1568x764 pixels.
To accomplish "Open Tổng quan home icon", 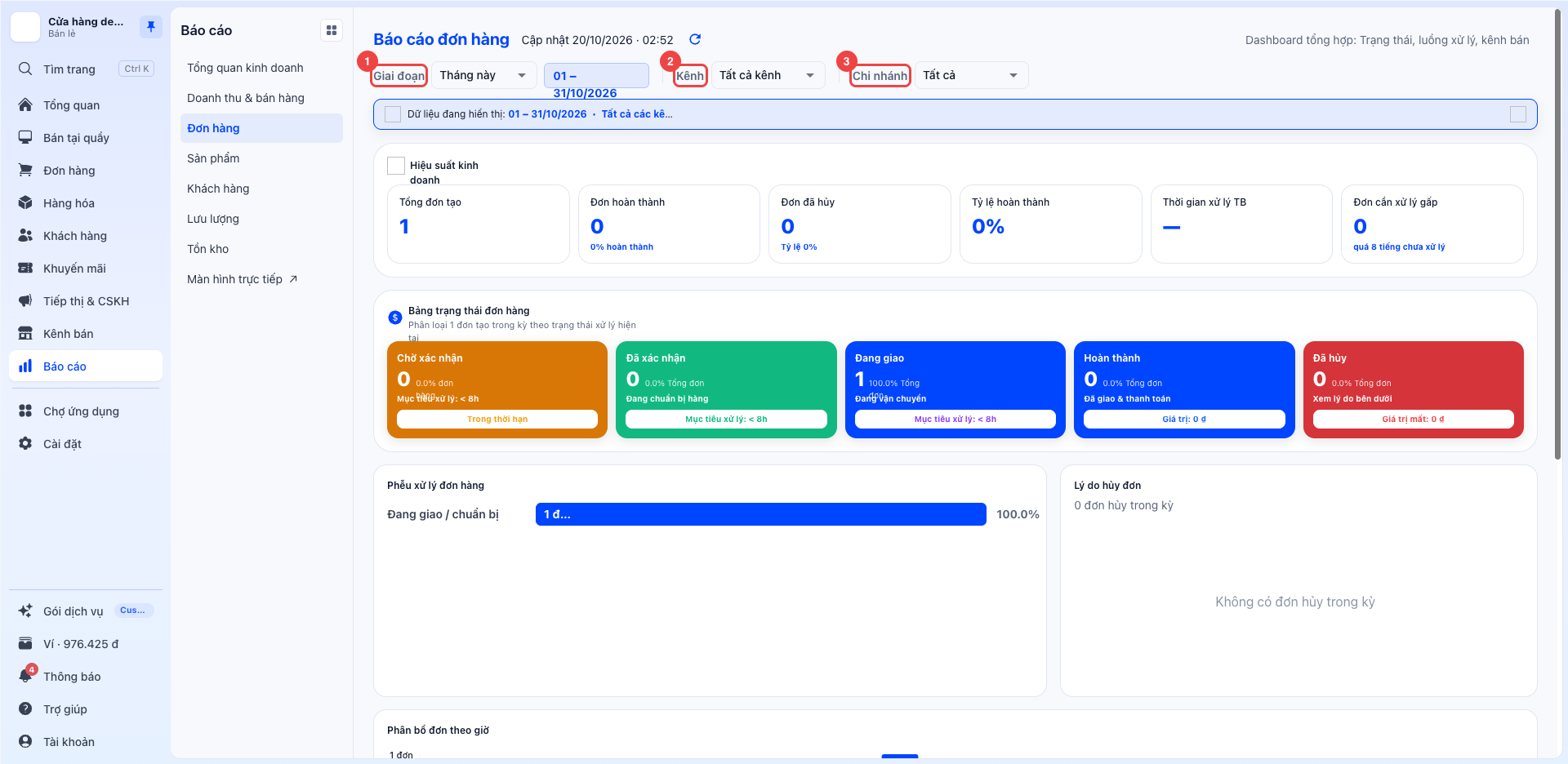I will (25, 105).
